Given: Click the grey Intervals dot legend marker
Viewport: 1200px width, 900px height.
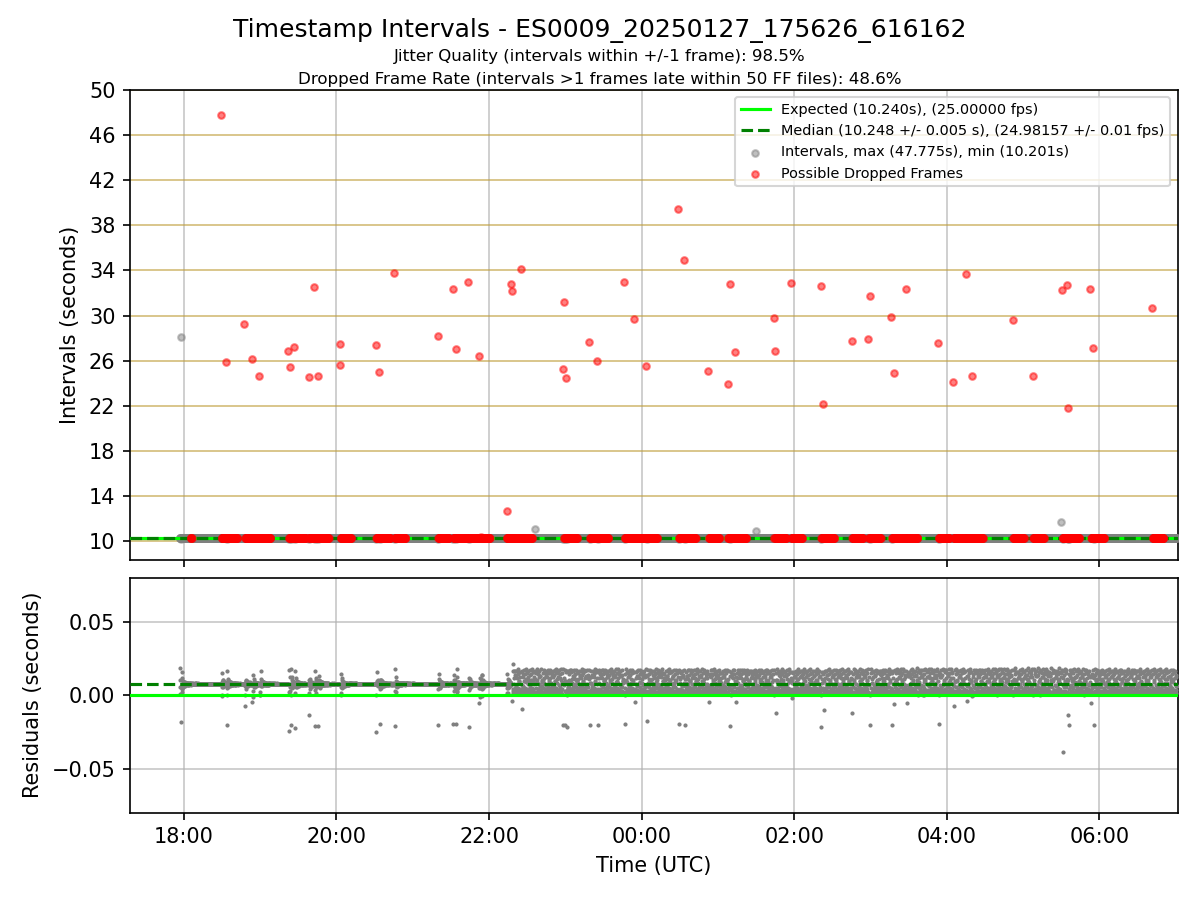Looking at the screenshot, I should pos(755,152).
